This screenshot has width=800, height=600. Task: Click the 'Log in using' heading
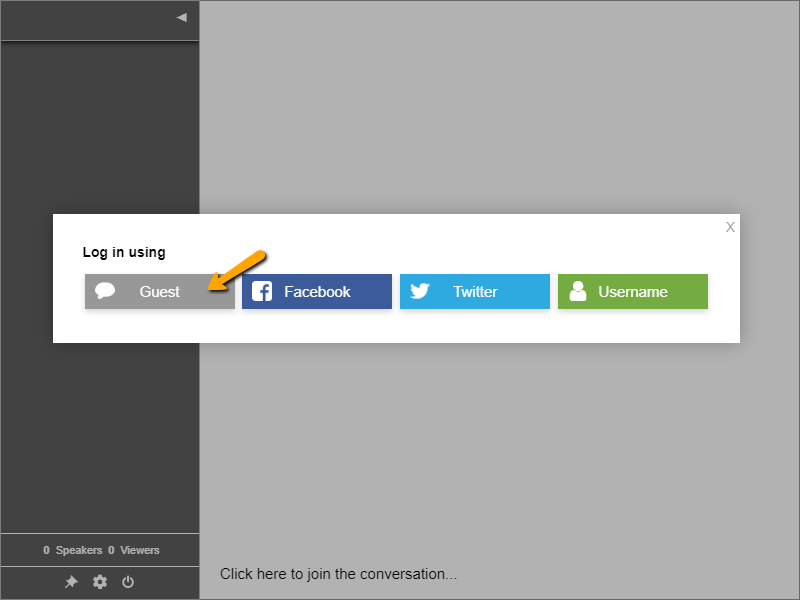point(124,252)
